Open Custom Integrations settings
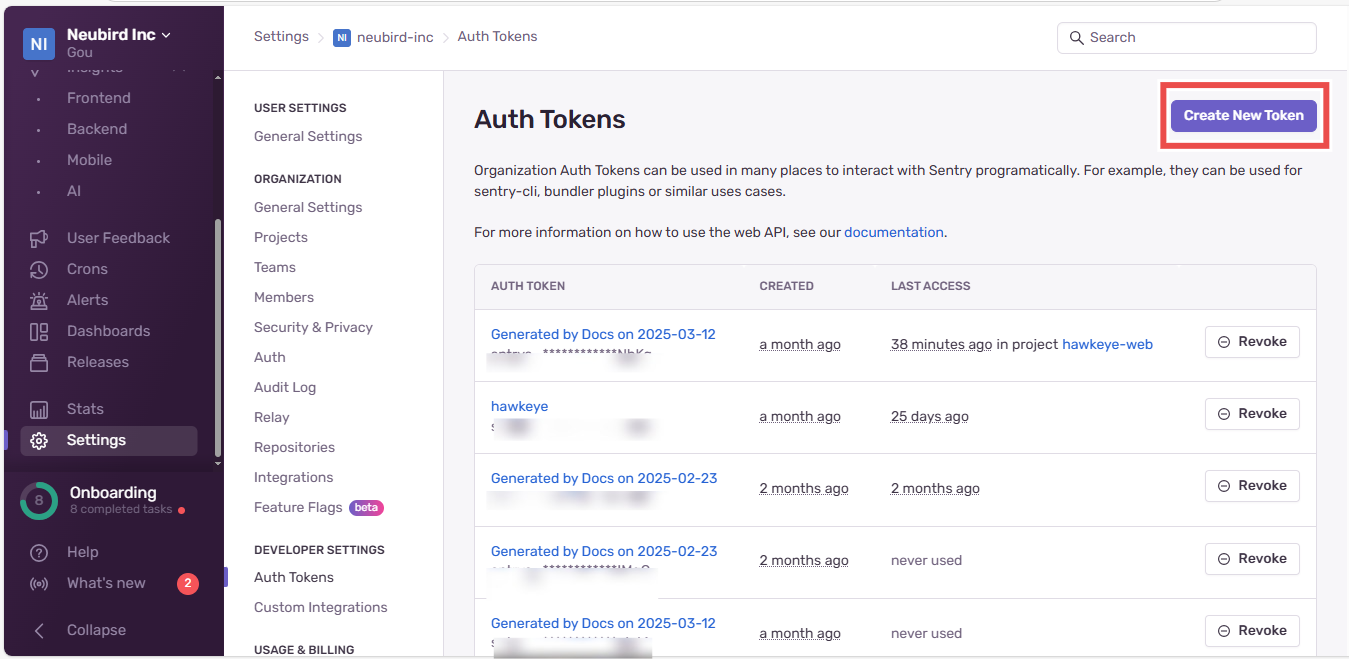Image resolution: width=1349 pixels, height=659 pixels. (x=320, y=607)
